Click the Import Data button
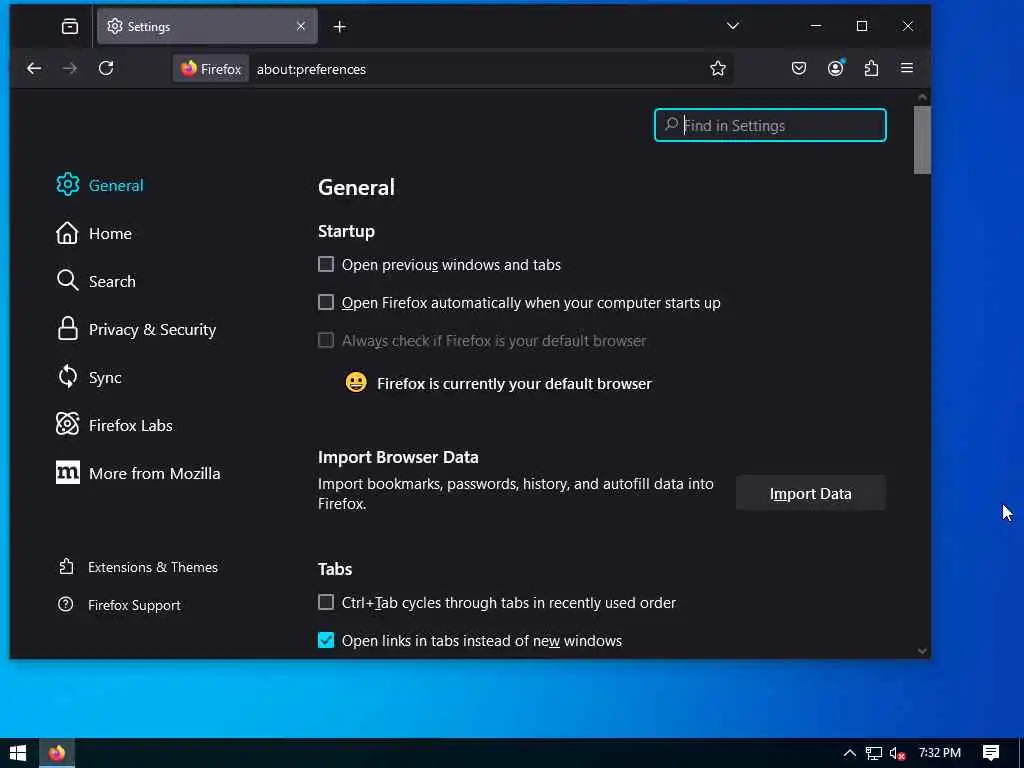 click(810, 493)
